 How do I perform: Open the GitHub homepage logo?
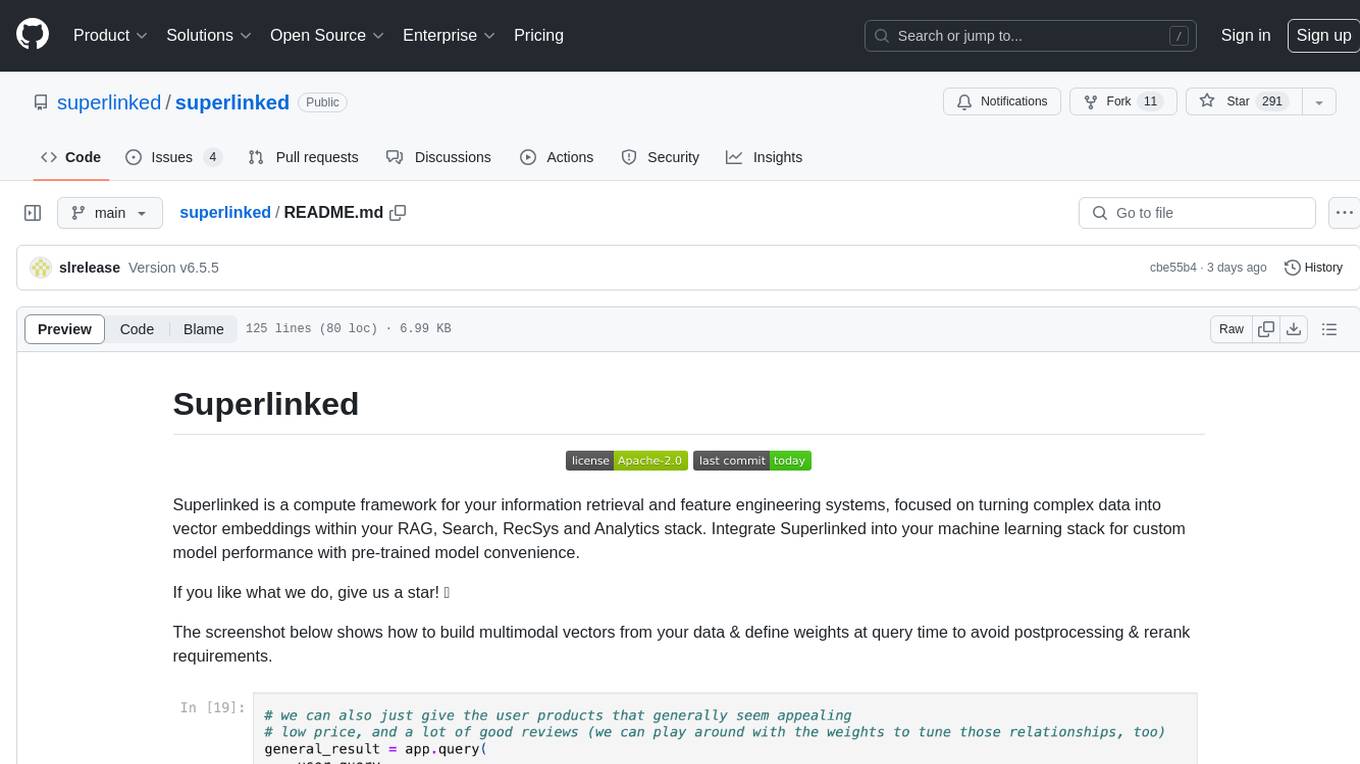[x=32, y=35]
